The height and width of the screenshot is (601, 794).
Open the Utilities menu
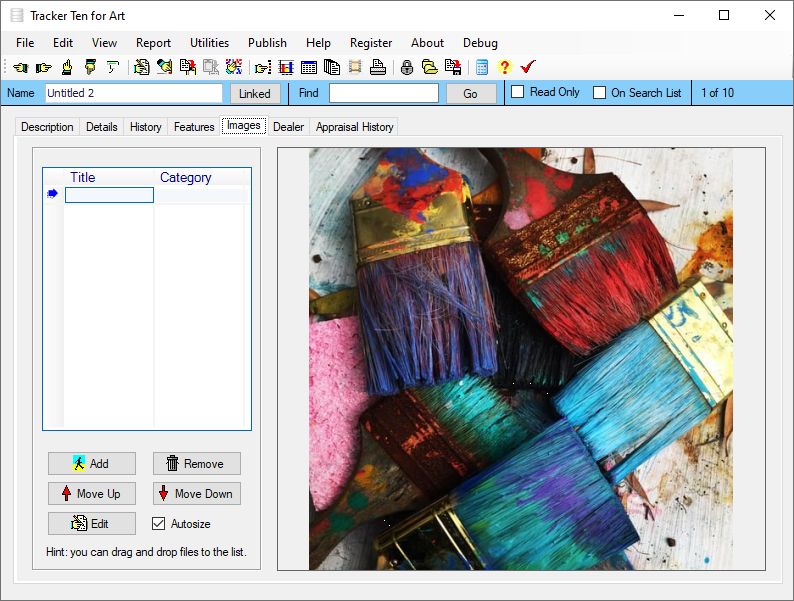coord(209,43)
